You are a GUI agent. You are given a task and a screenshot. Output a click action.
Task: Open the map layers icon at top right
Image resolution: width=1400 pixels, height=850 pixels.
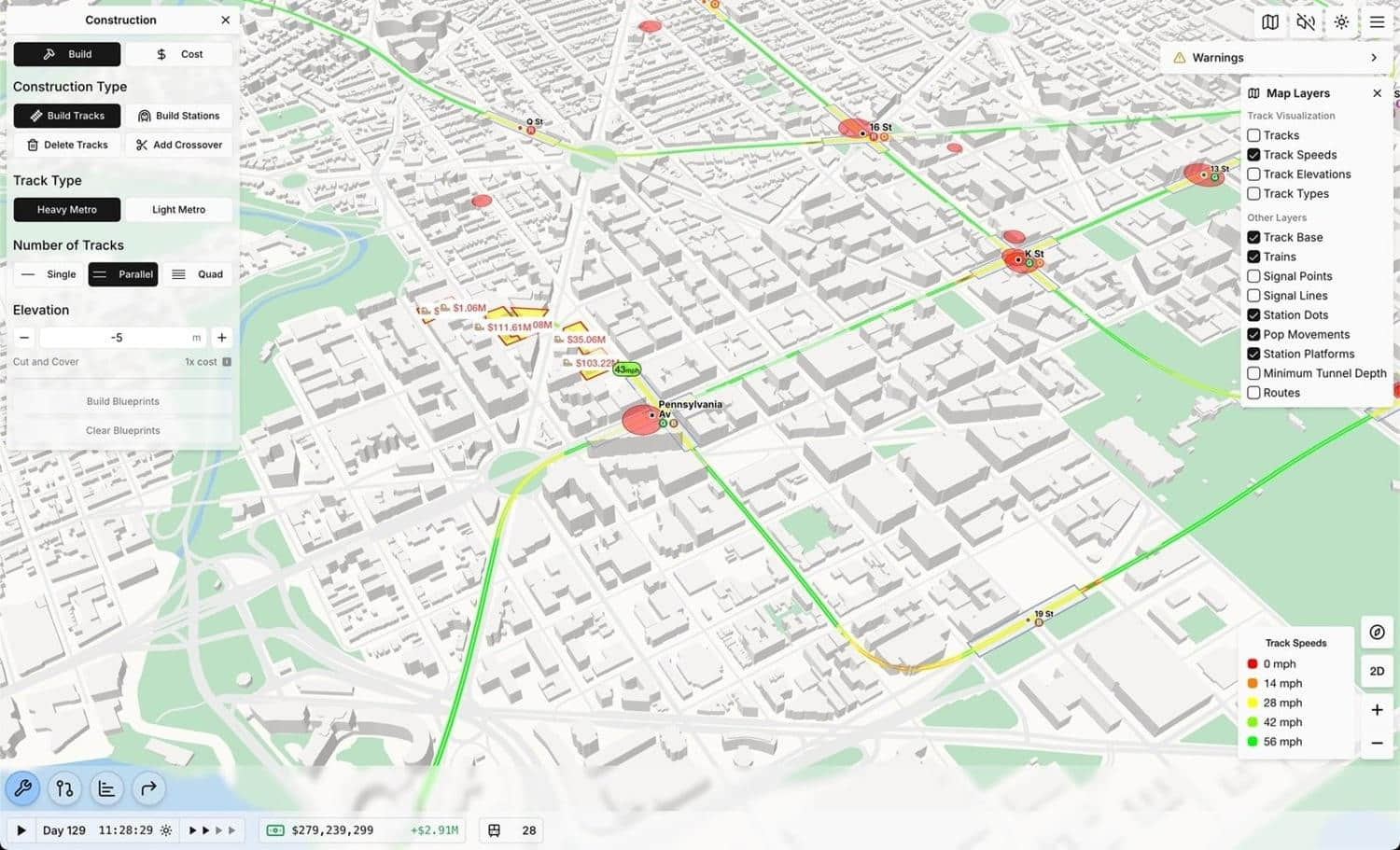[x=1270, y=22]
